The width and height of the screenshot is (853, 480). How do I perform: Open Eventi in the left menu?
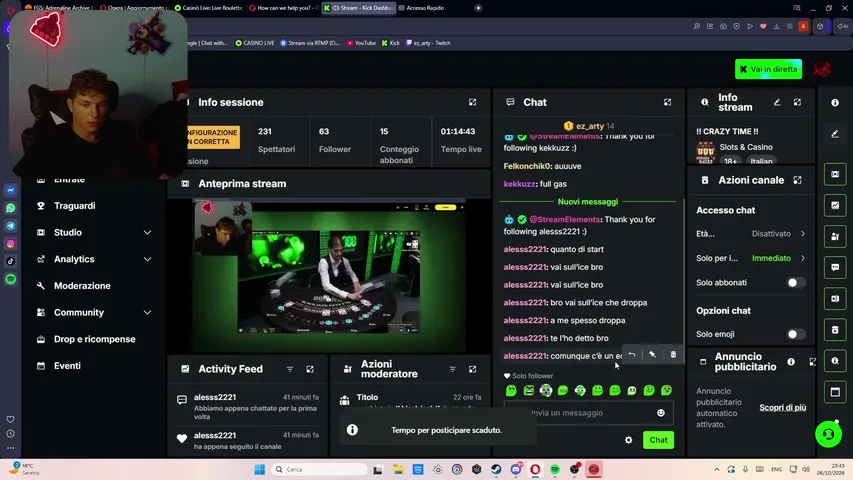click(x=67, y=366)
